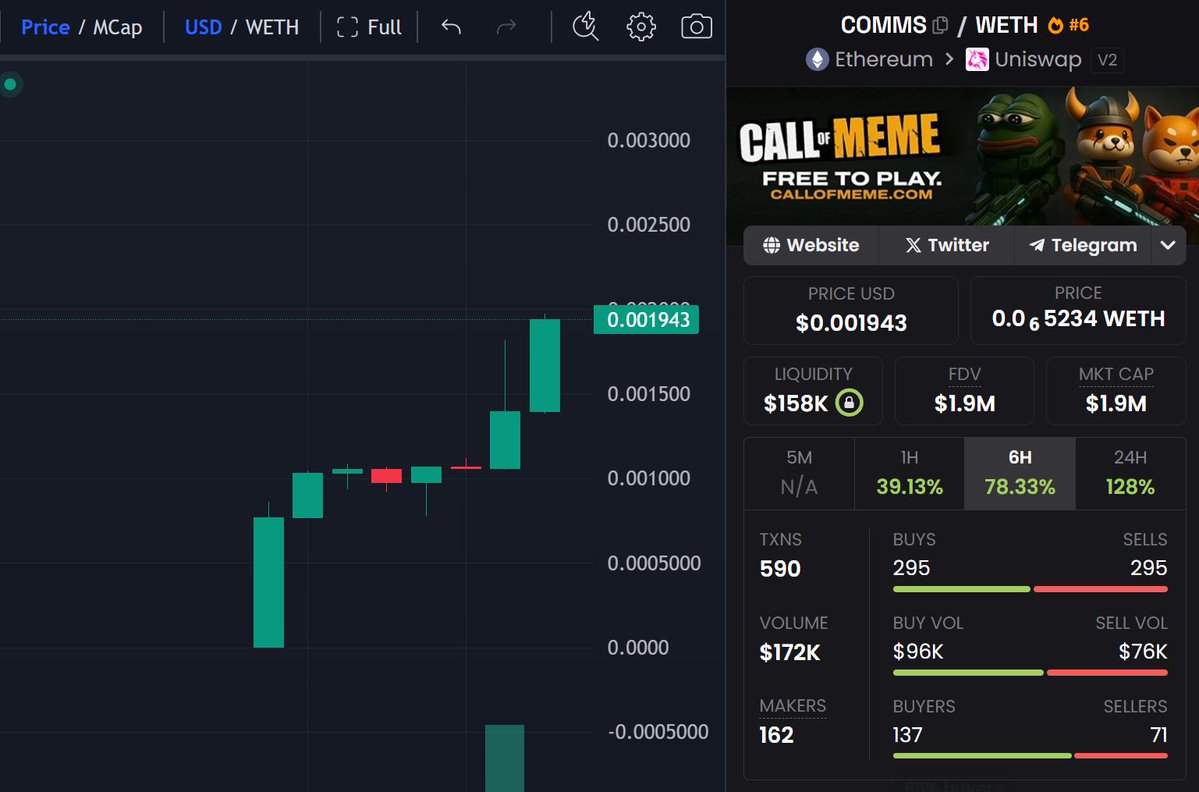The width and height of the screenshot is (1199, 792).
Task: Open the chart settings gear
Action: tap(641, 27)
